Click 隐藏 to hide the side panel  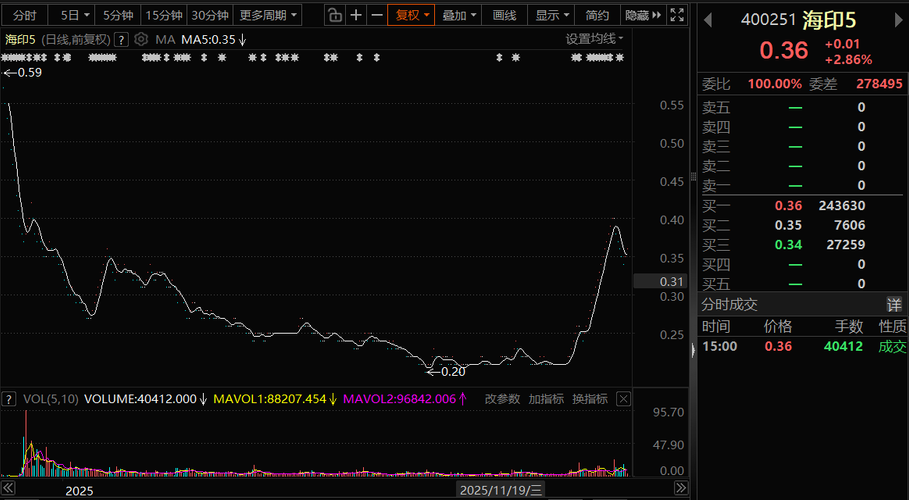click(643, 15)
